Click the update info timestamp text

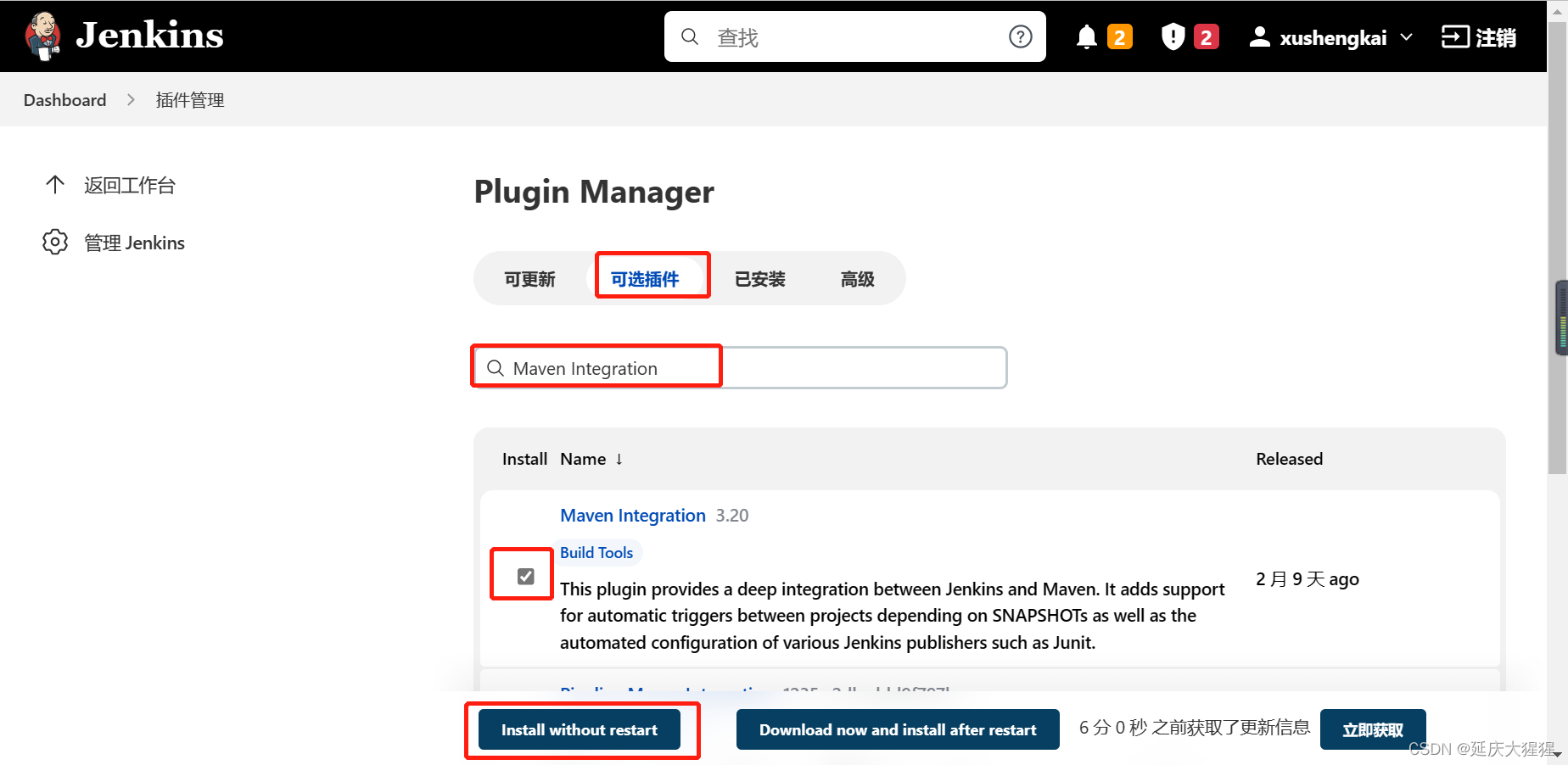click(x=1195, y=728)
